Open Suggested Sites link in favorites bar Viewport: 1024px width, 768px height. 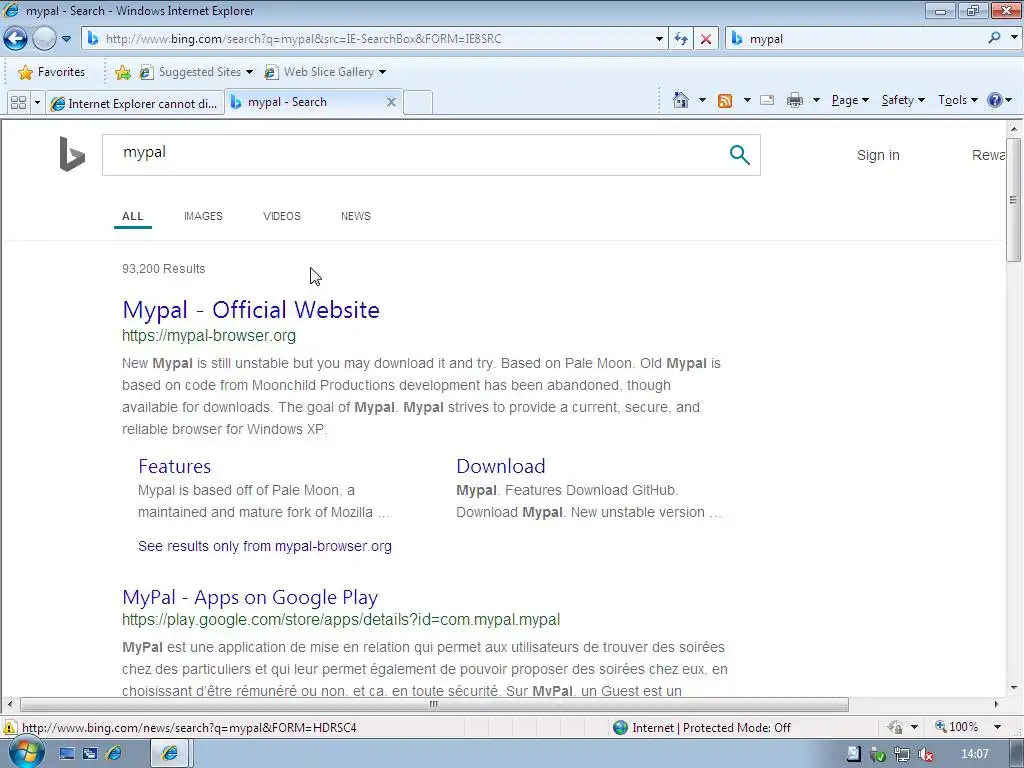[190, 72]
